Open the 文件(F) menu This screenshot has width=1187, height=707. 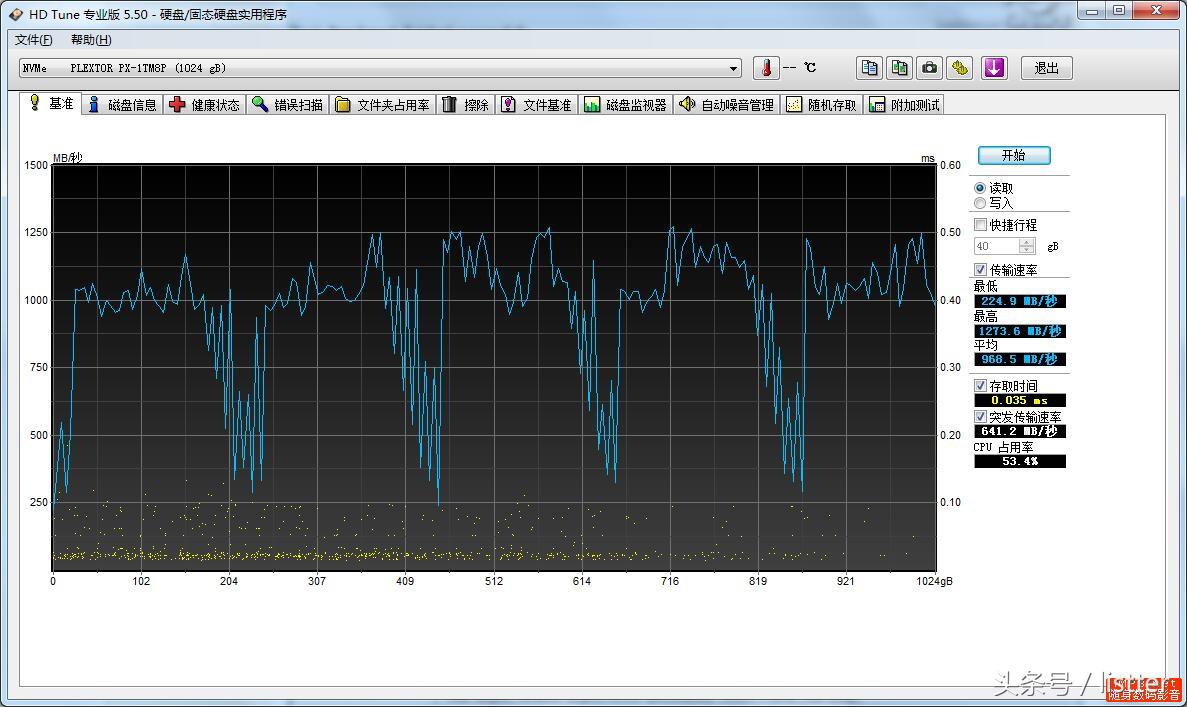(33, 40)
